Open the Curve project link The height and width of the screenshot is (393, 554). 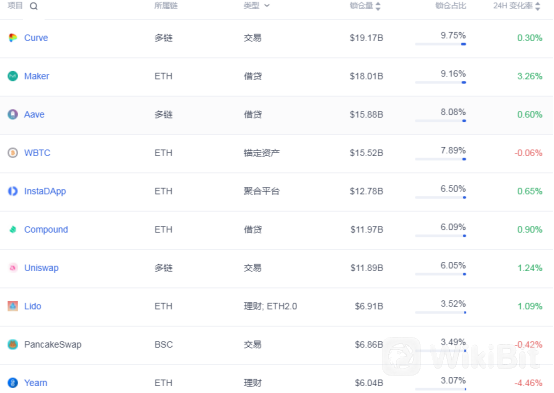coord(36,38)
